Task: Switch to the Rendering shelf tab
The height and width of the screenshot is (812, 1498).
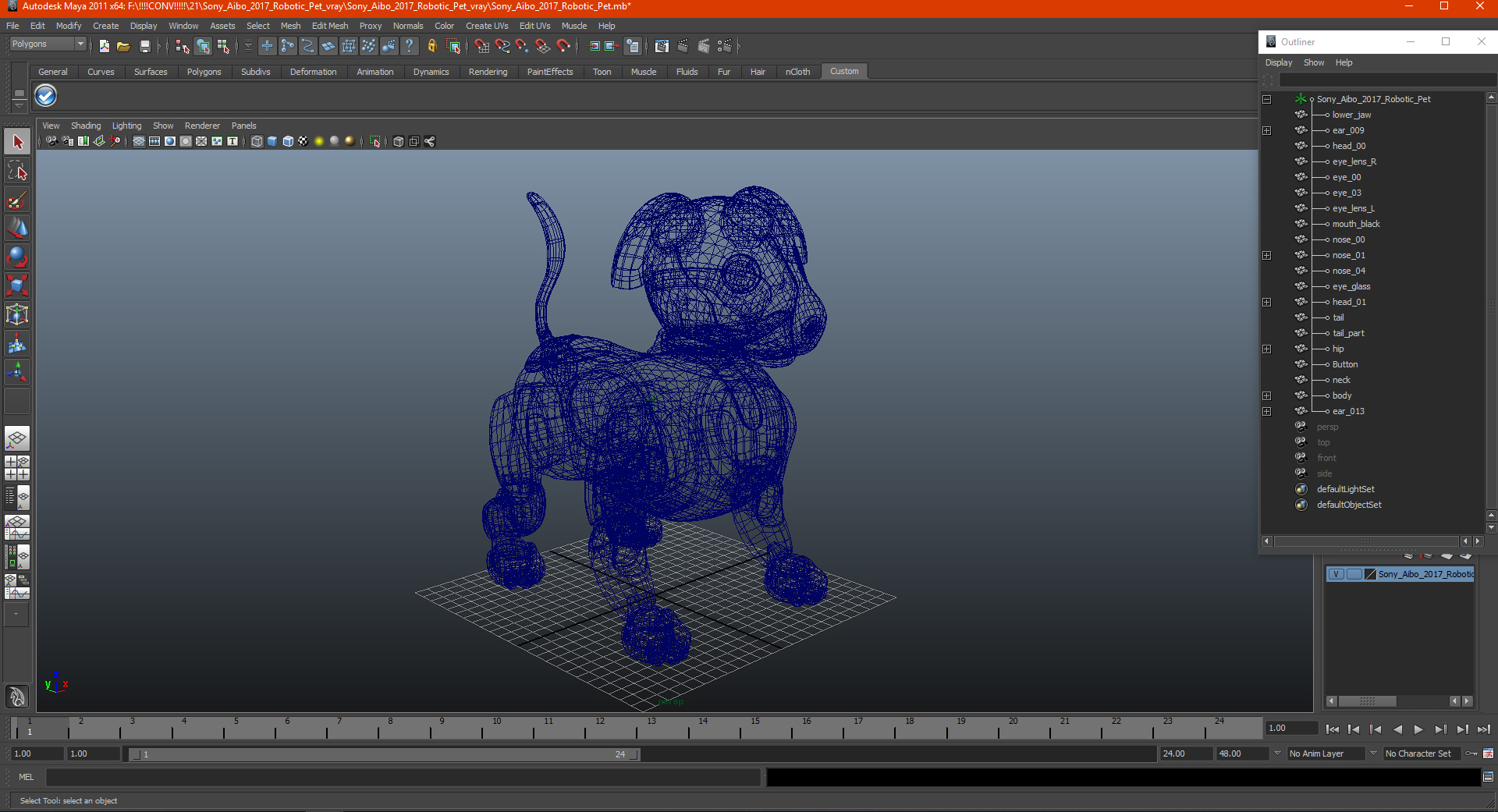Action: (488, 72)
